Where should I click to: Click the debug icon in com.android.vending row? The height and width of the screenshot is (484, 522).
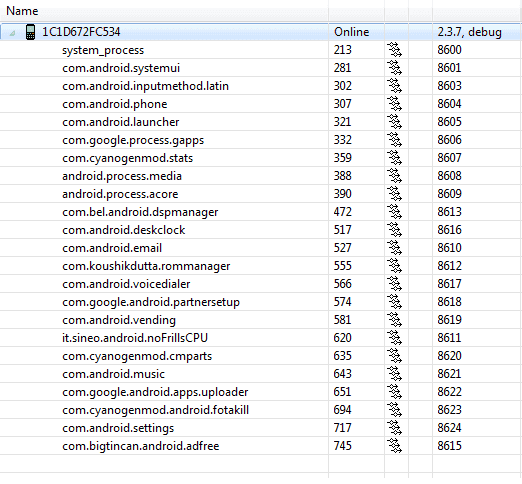point(395,320)
